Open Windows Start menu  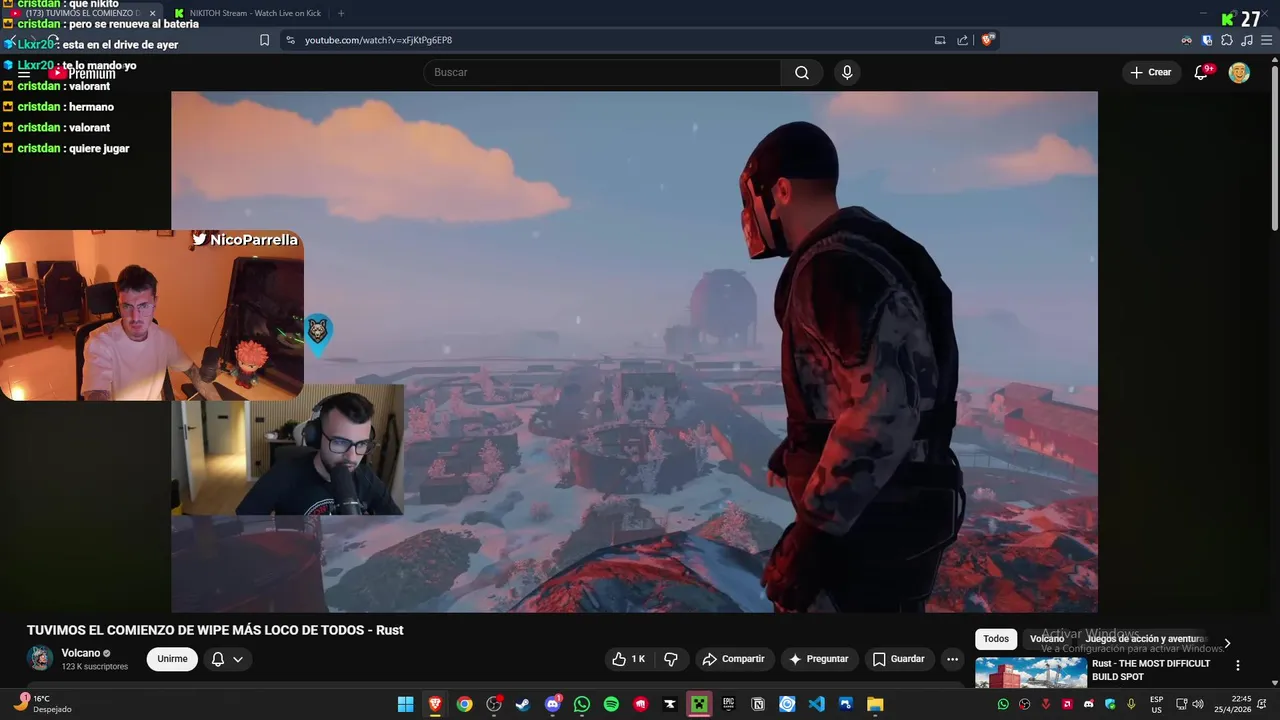point(405,704)
